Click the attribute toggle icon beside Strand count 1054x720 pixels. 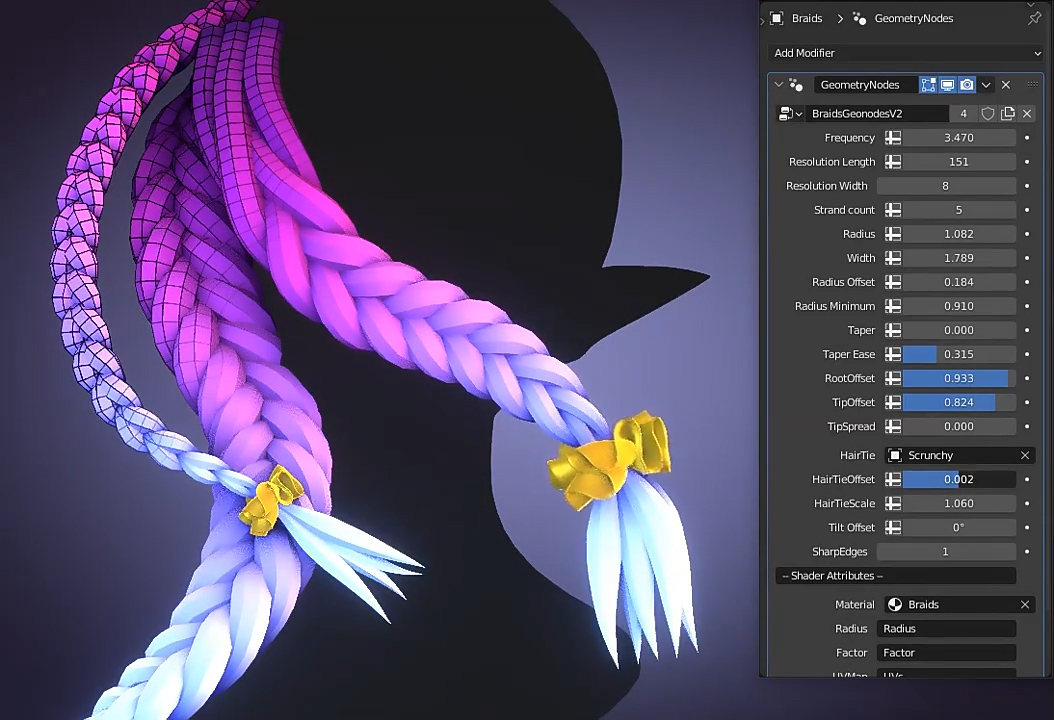click(x=893, y=210)
